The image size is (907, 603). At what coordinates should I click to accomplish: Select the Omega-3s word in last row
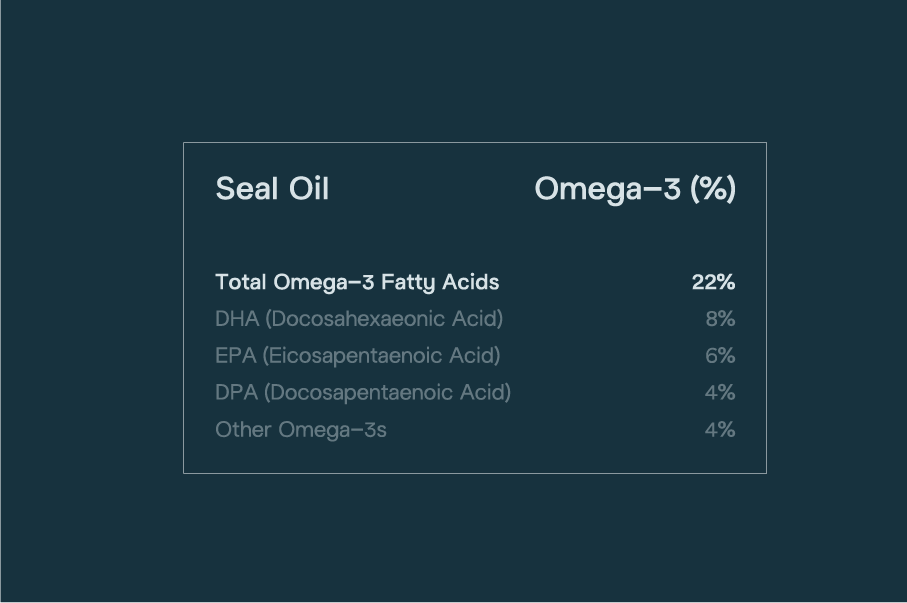332,429
